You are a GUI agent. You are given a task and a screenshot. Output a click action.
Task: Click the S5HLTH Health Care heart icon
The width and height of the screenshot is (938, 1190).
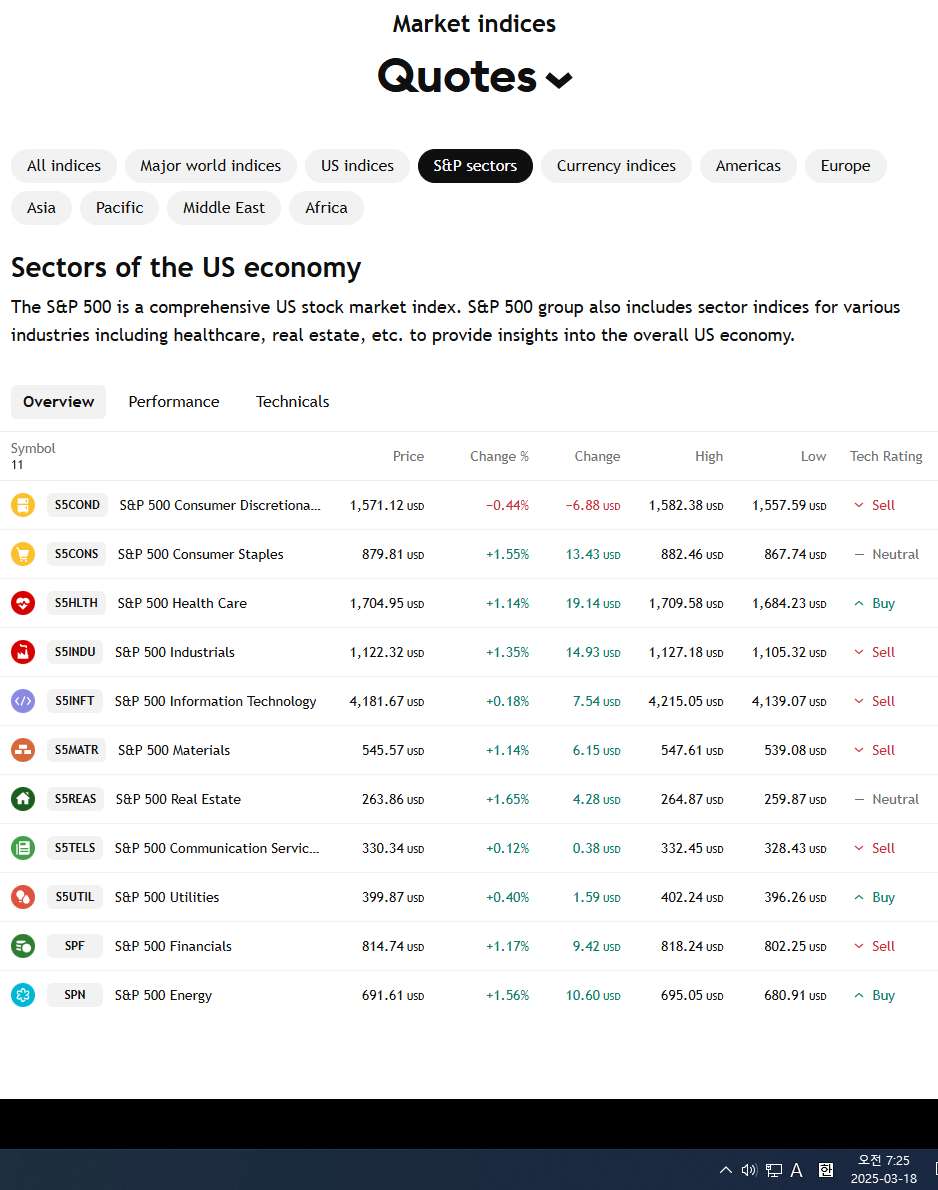click(x=23, y=603)
